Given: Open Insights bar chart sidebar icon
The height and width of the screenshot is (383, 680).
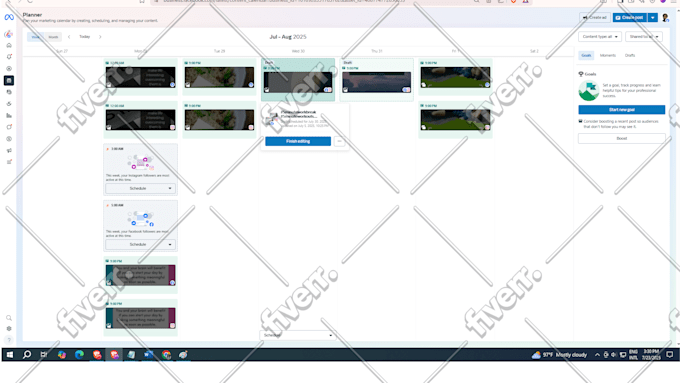Looking at the screenshot, I should coord(9,115).
